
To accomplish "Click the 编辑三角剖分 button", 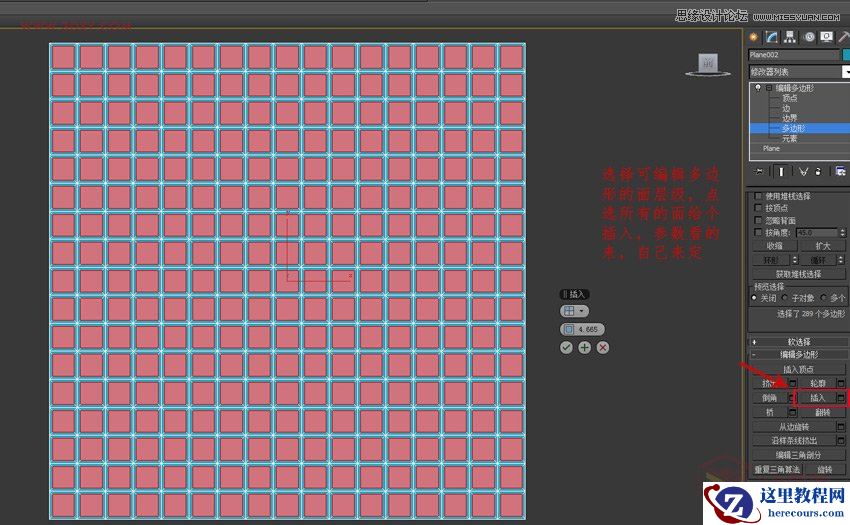I will click(799, 456).
